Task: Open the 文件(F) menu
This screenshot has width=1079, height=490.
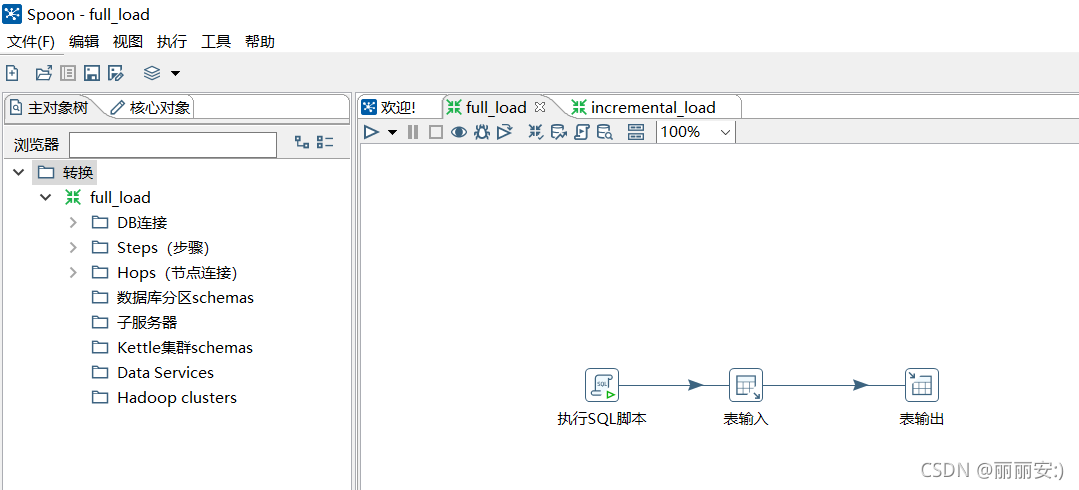Action: pos(31,41)
